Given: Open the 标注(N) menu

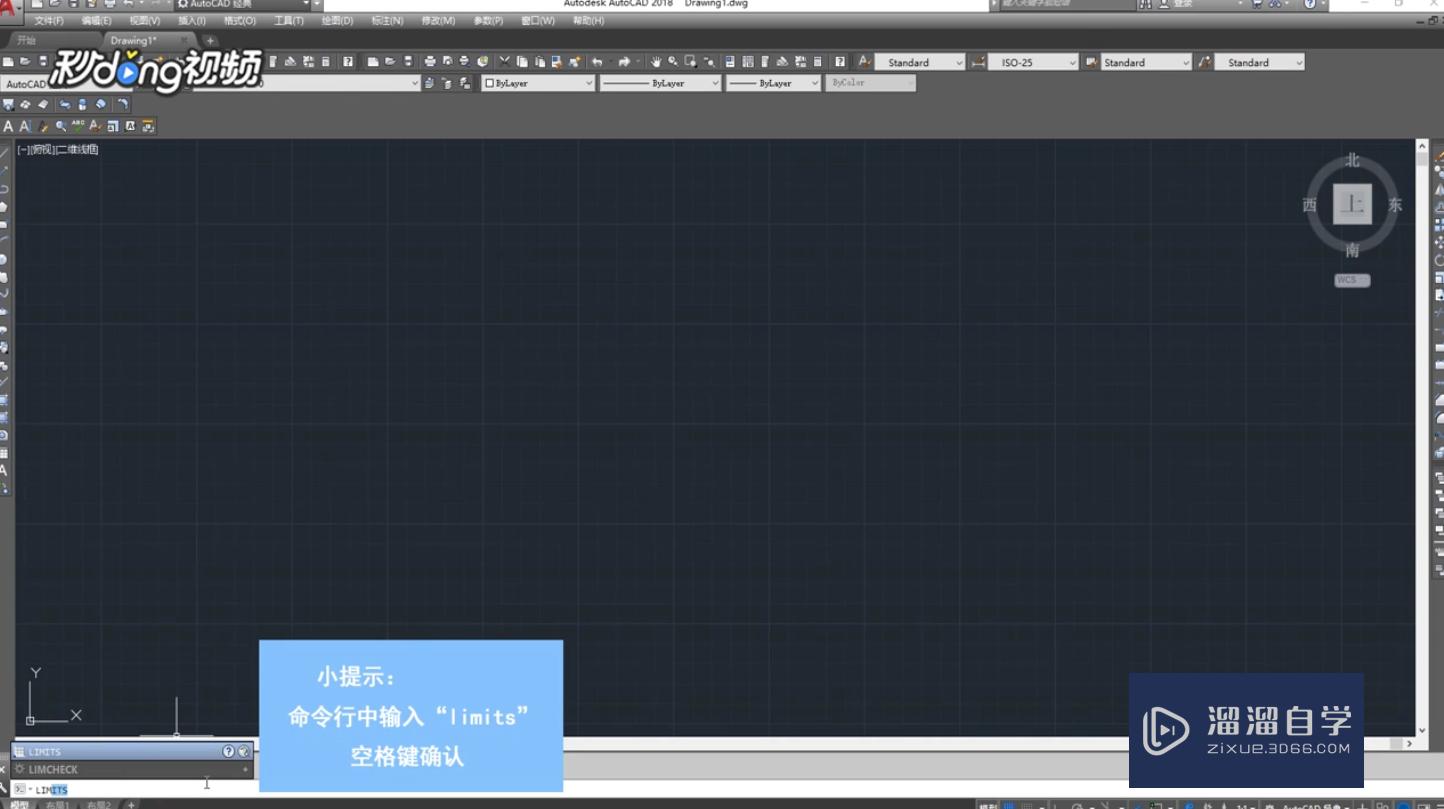Looking at the screenshot, I should (x=387, y=21).
